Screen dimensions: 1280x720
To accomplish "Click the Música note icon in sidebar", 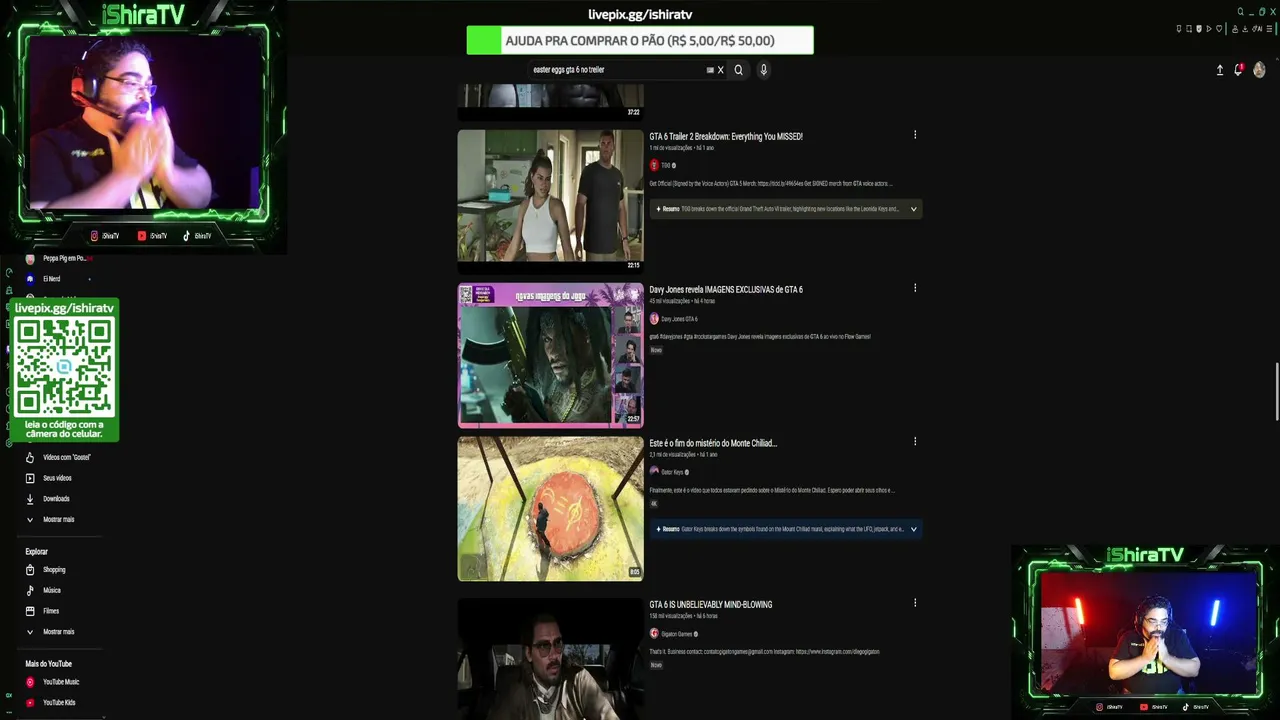I will tap(30, 590).
